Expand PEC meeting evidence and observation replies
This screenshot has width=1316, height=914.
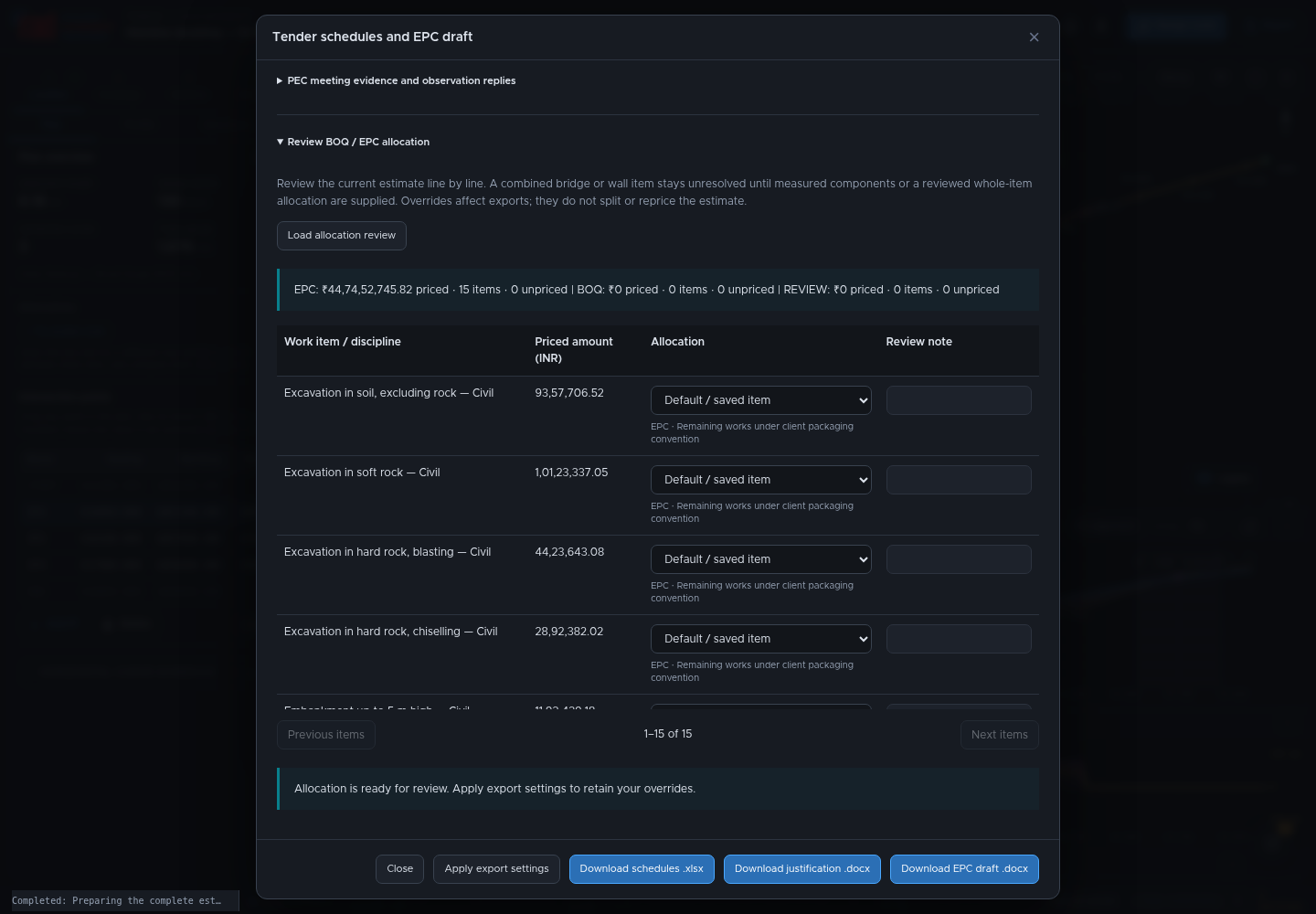click(396, 80)
